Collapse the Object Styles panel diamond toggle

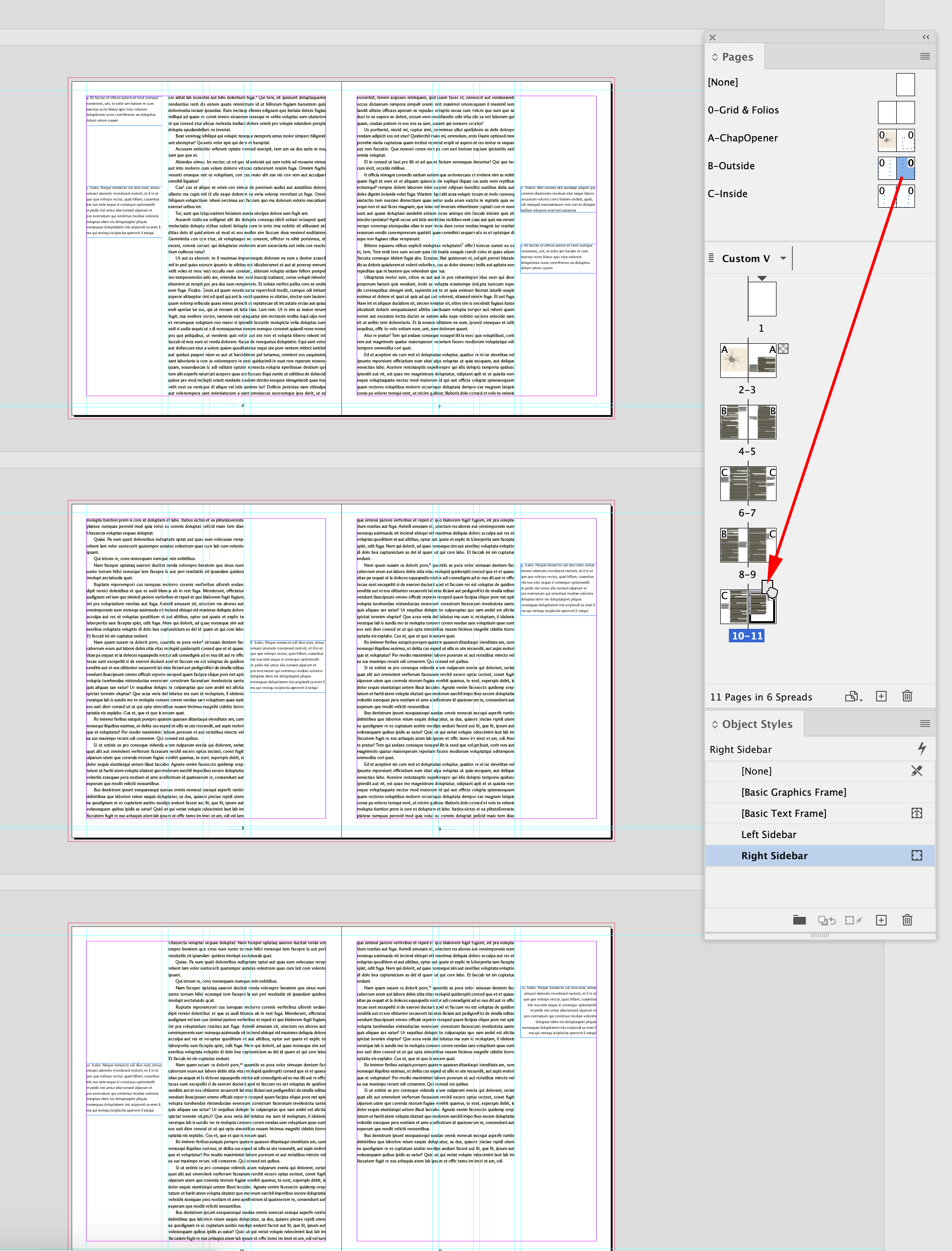click(715, 724)
